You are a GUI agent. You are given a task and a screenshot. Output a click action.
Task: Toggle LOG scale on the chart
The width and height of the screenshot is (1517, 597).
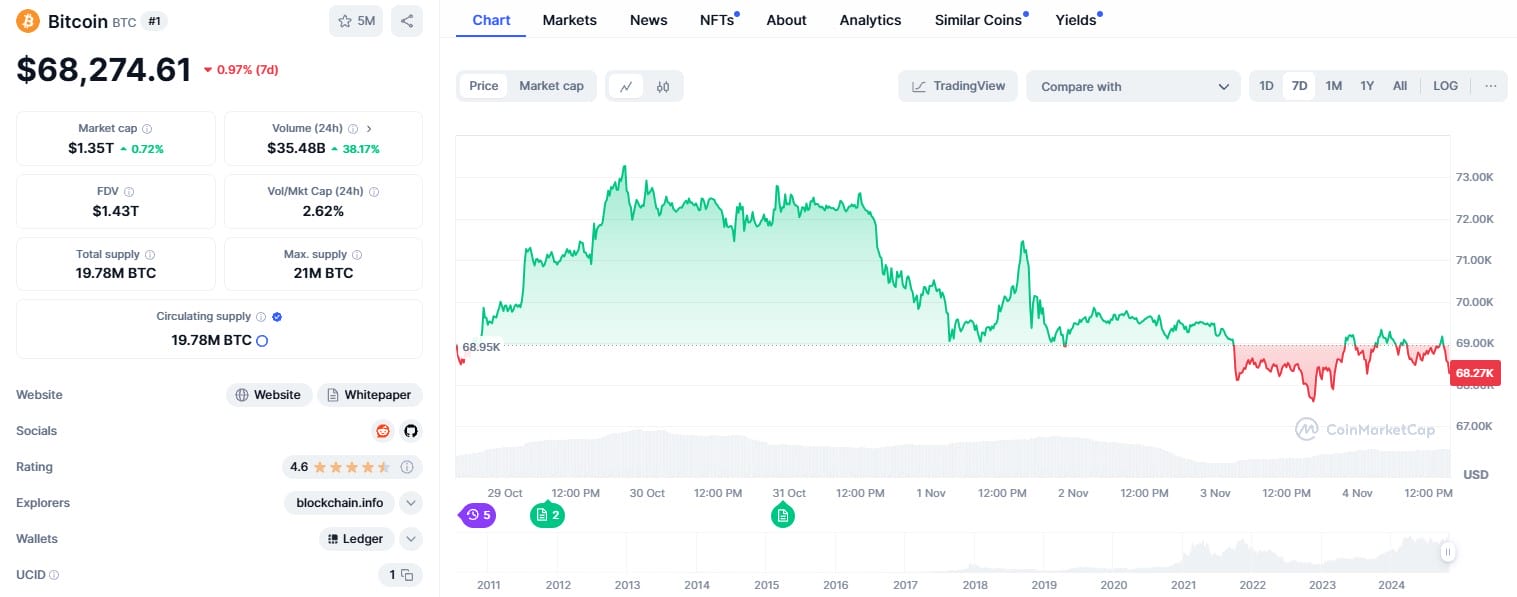click(1445, 86)
